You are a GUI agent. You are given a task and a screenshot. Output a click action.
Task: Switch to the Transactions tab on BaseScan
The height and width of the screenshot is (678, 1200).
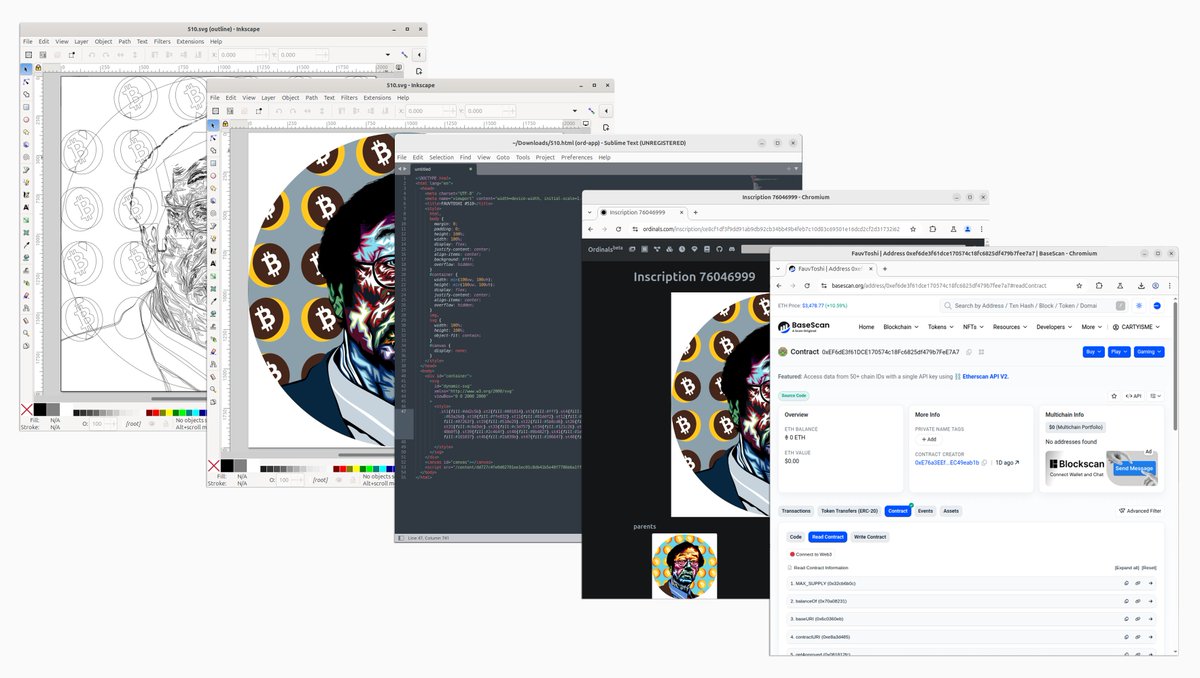pos(796,511)
